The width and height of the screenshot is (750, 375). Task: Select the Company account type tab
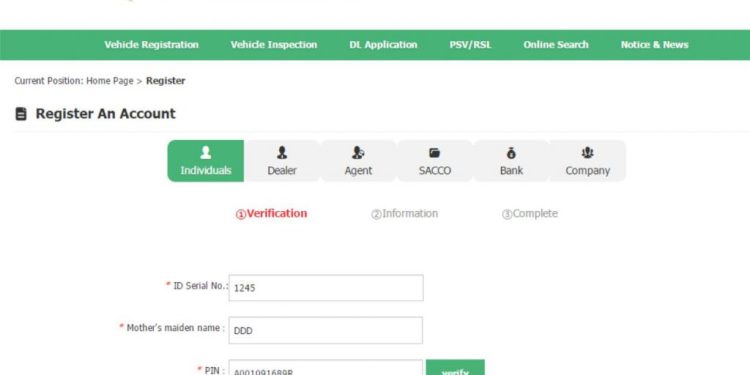(588, 161)
